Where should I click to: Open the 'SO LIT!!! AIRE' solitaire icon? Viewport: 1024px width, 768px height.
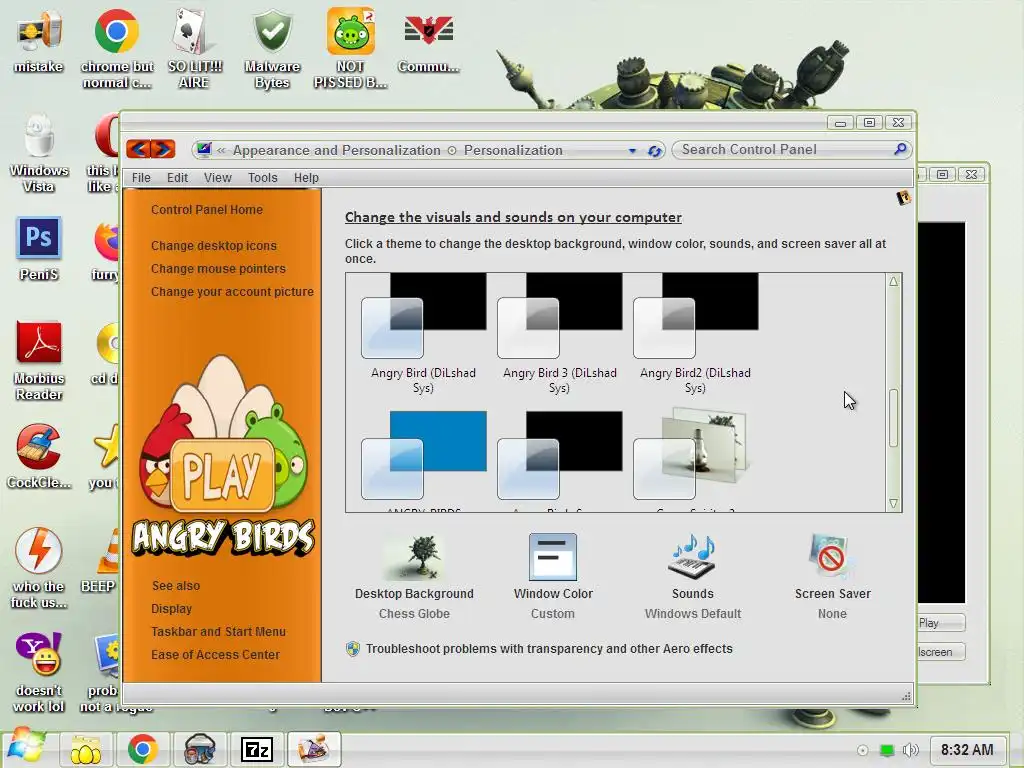click(194, 49)
